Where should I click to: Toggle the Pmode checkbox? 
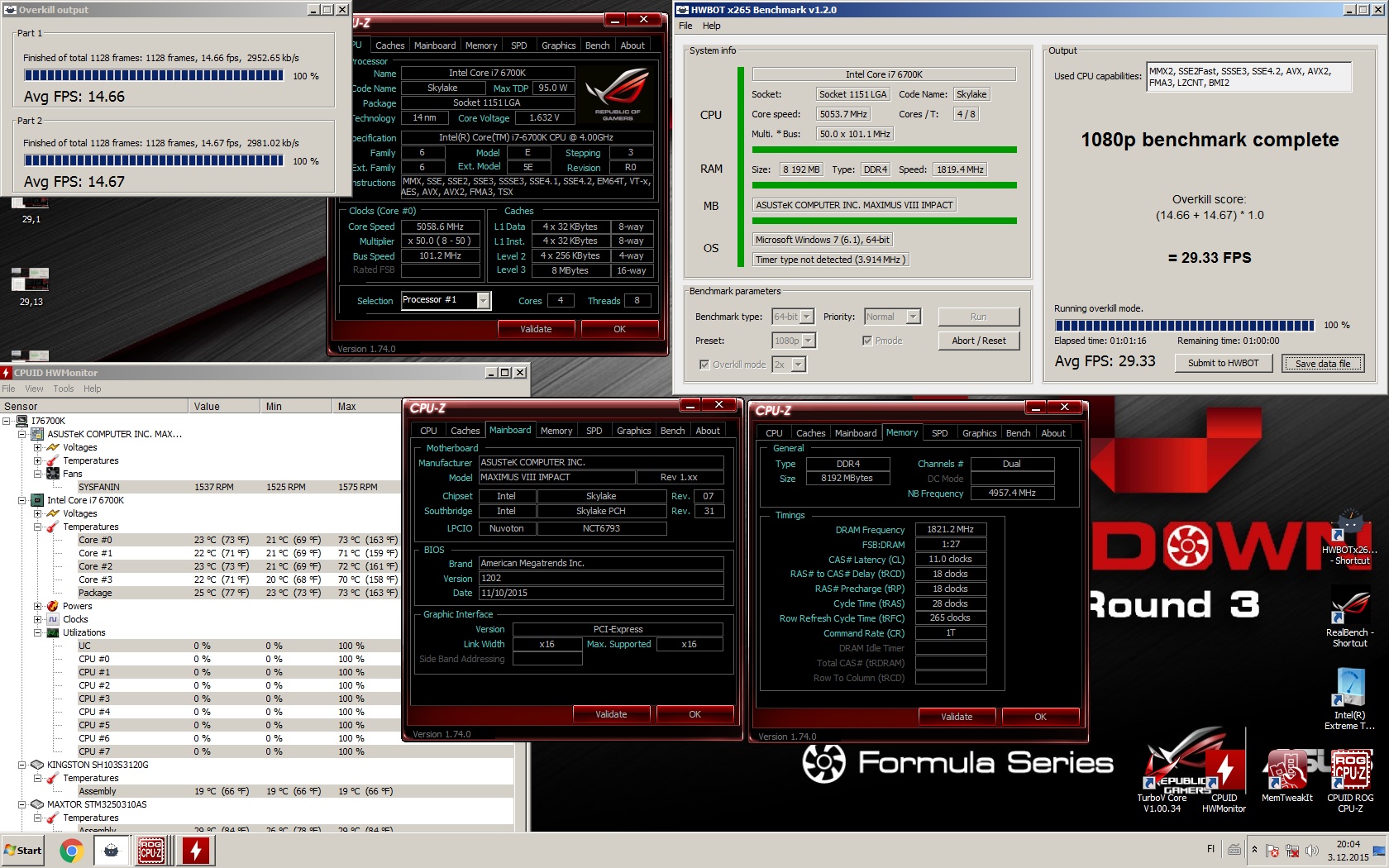click(867, 341)
